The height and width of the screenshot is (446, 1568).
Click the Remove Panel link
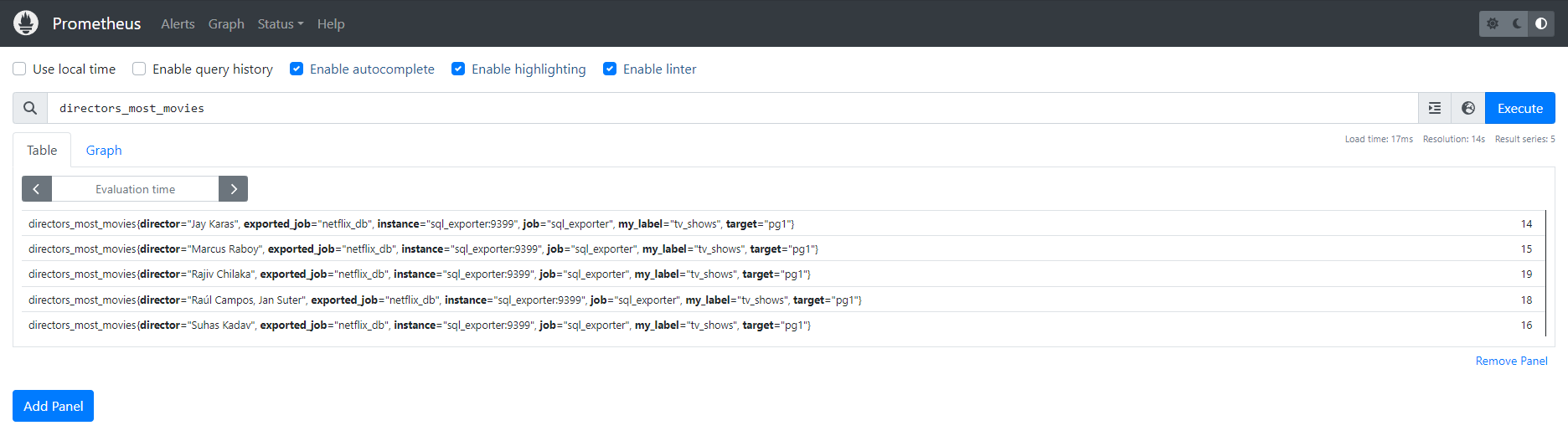click(x=1512, y=361)
